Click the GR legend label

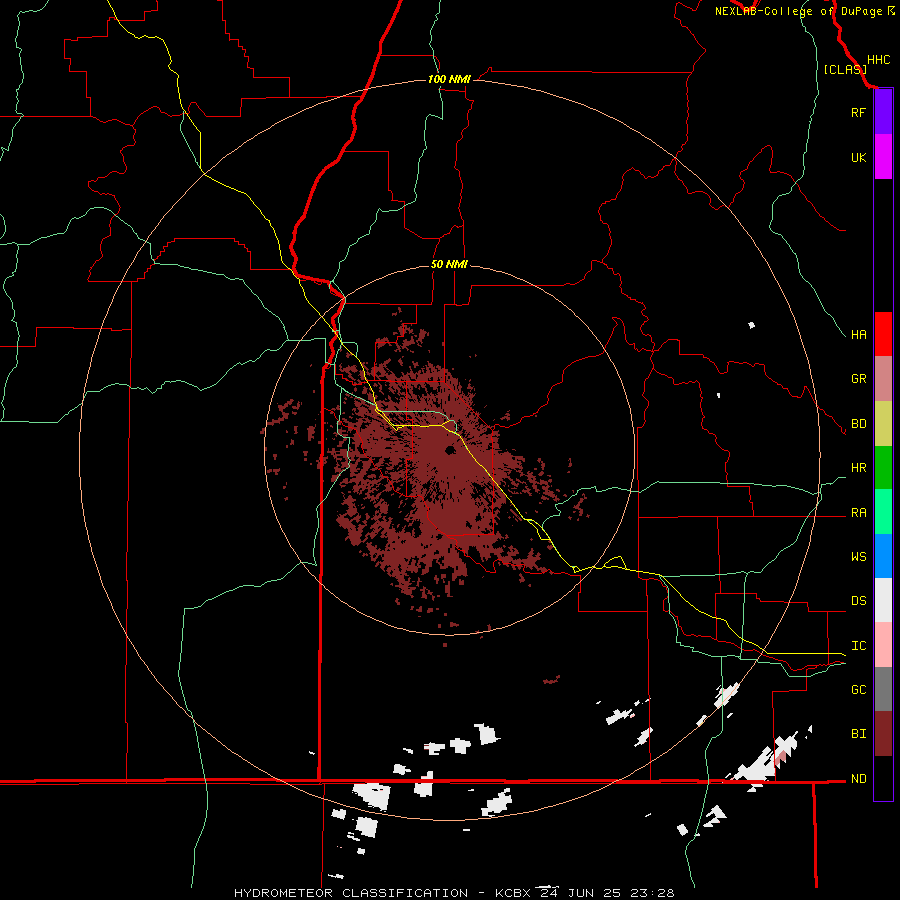(858, 379)
